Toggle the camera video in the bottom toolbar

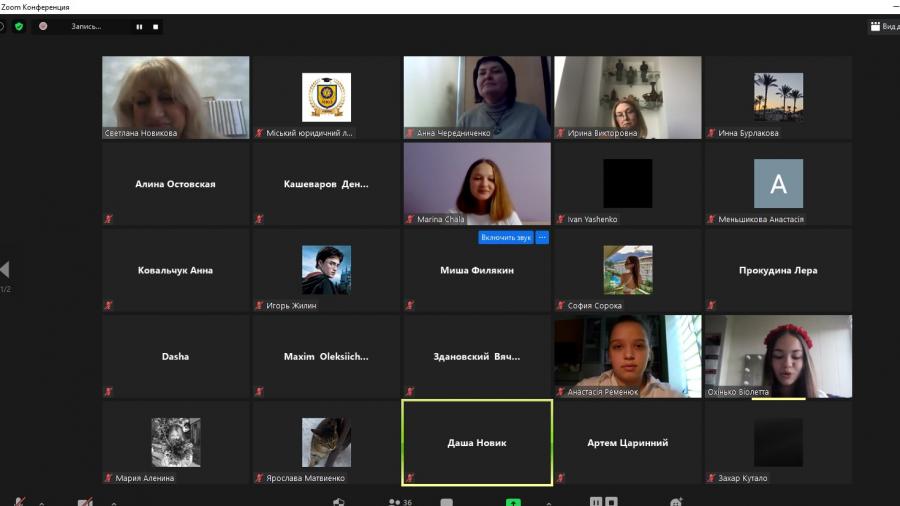[85, 502]
